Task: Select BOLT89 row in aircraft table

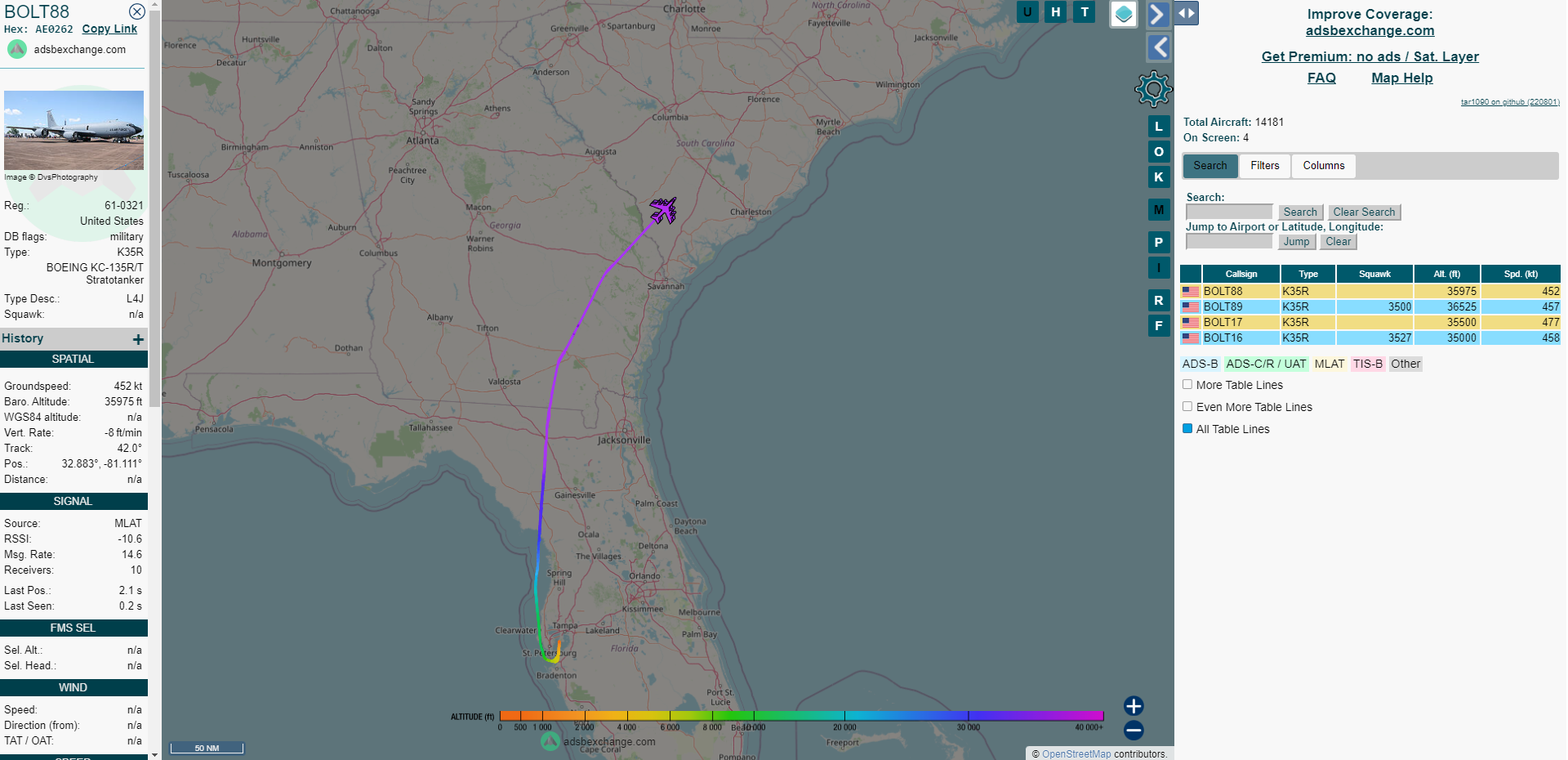Action: [x=1370, y=307]
